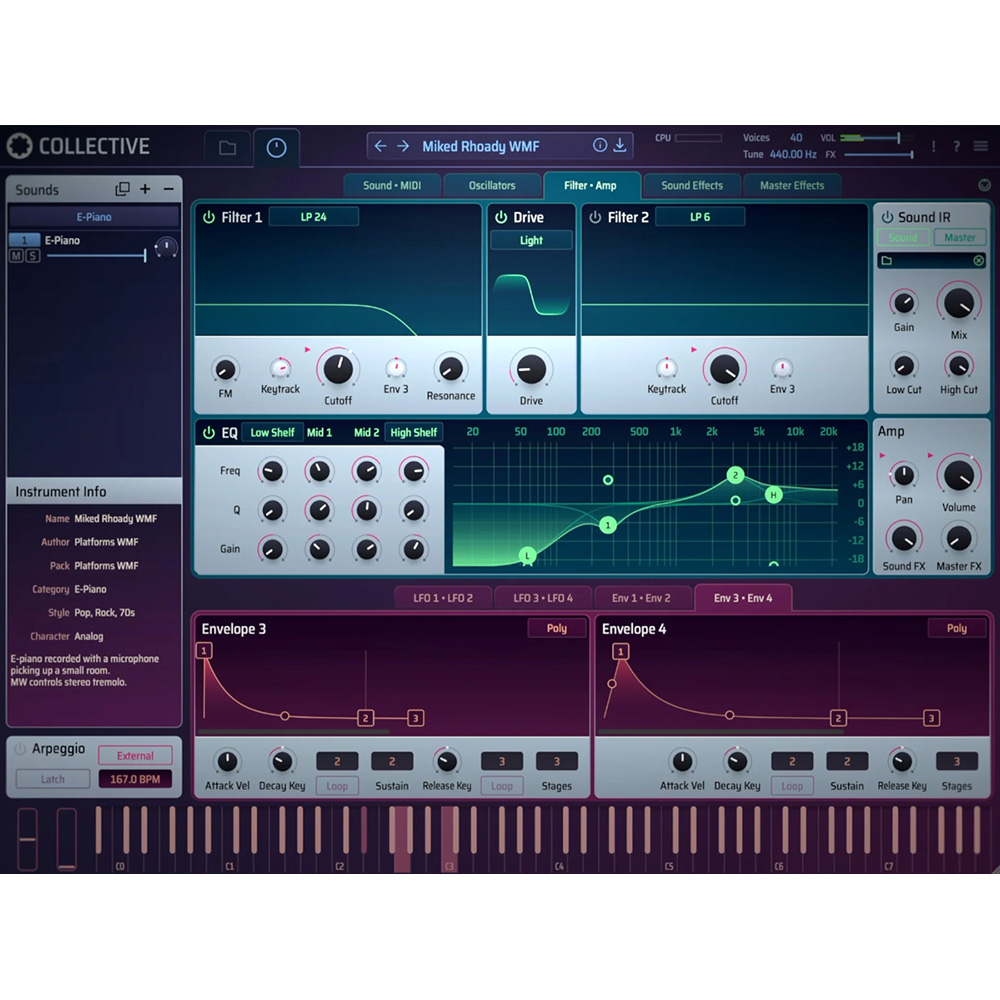1000x1000 pixels.
Task: Toggle Filter 1 power button
Action: [x=209, y=217]
